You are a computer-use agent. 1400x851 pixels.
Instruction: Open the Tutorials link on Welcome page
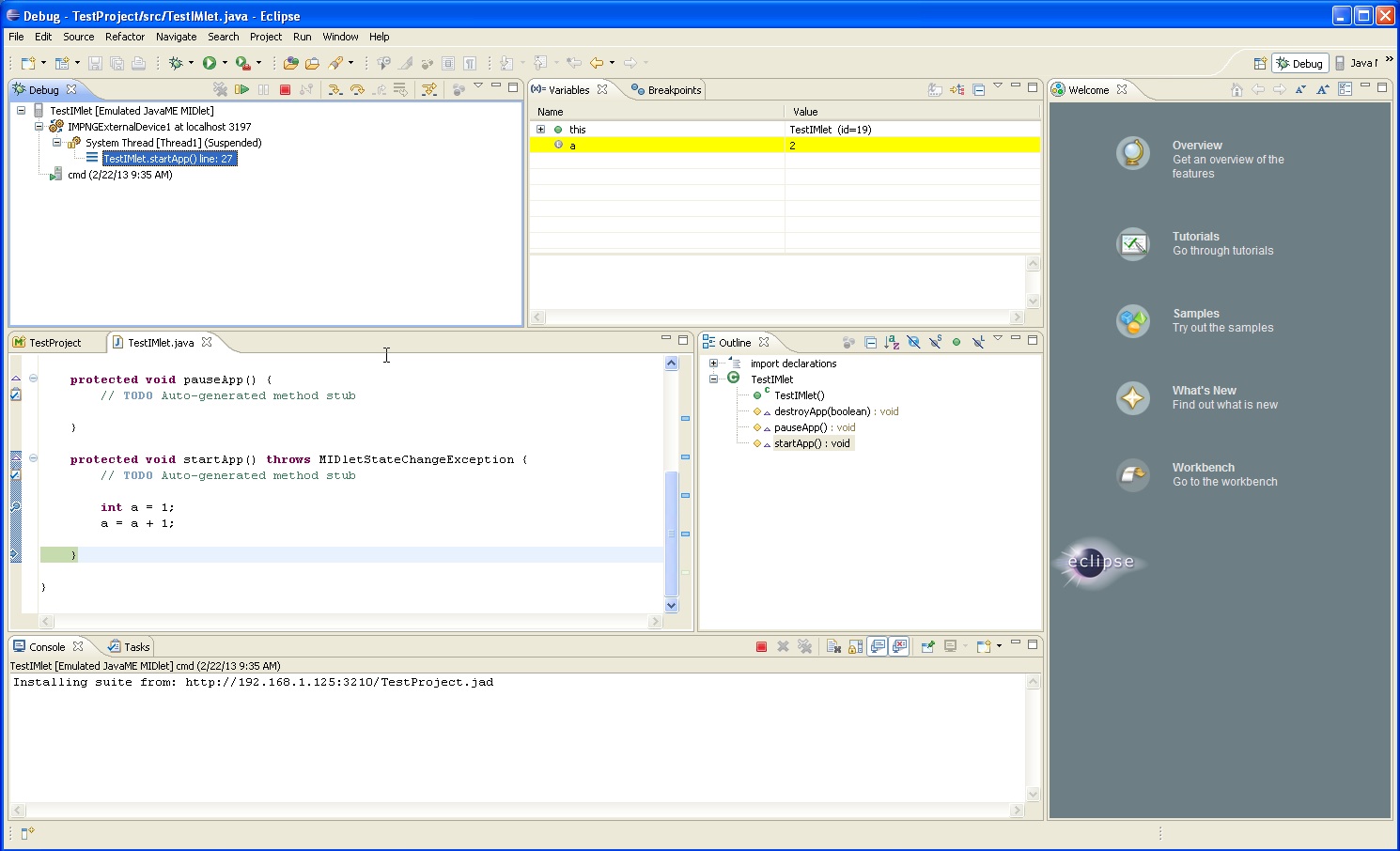1195,237
